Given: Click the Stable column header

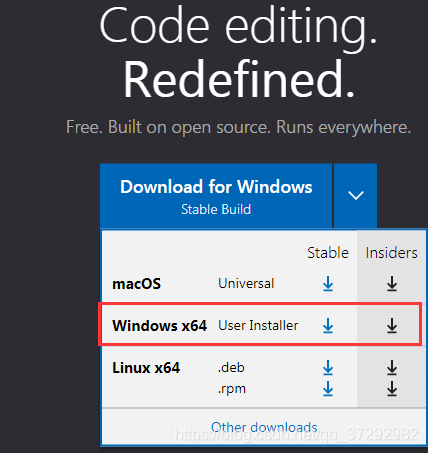Looking at the screenshot, I should click(328, 253).
